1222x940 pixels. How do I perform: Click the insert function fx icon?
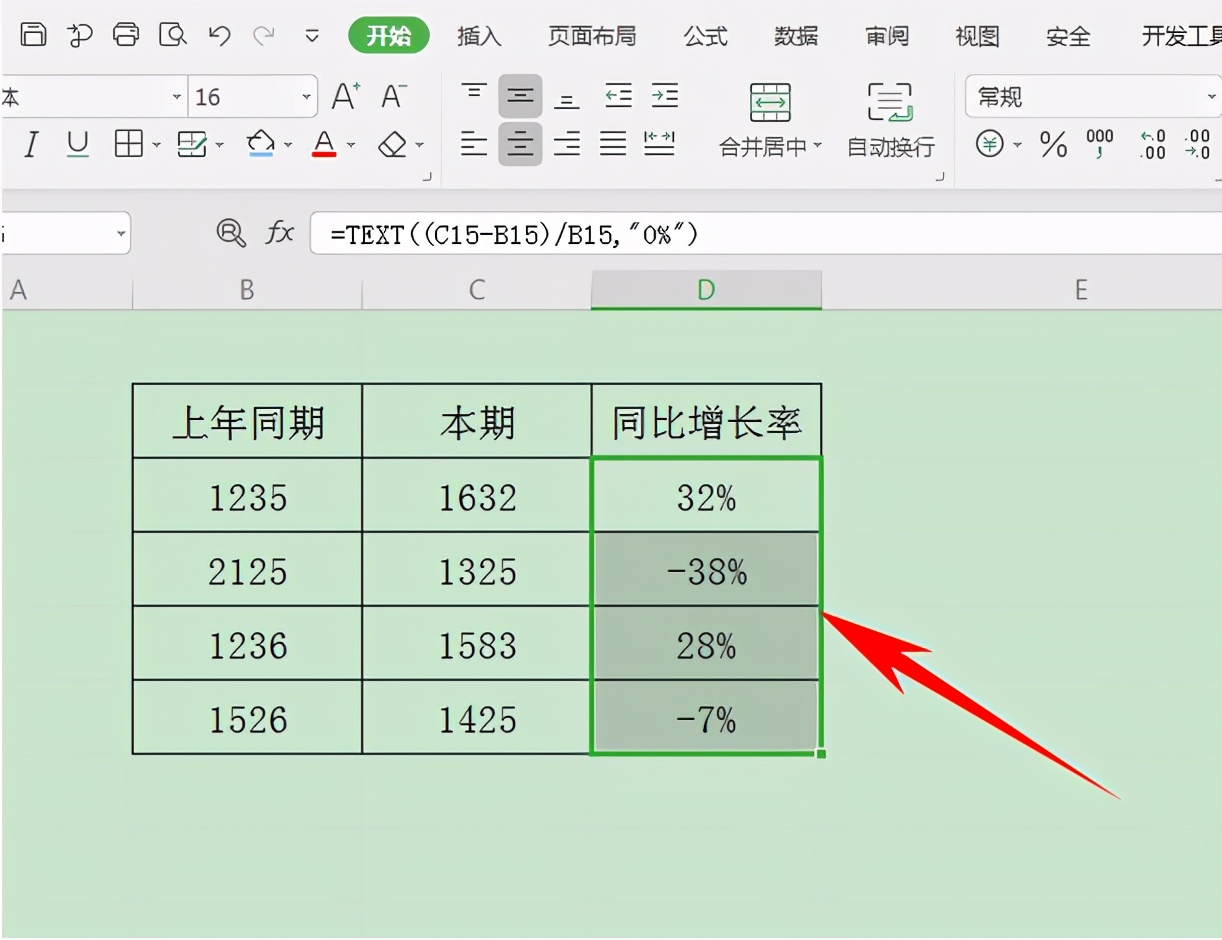tap(280, 233)
